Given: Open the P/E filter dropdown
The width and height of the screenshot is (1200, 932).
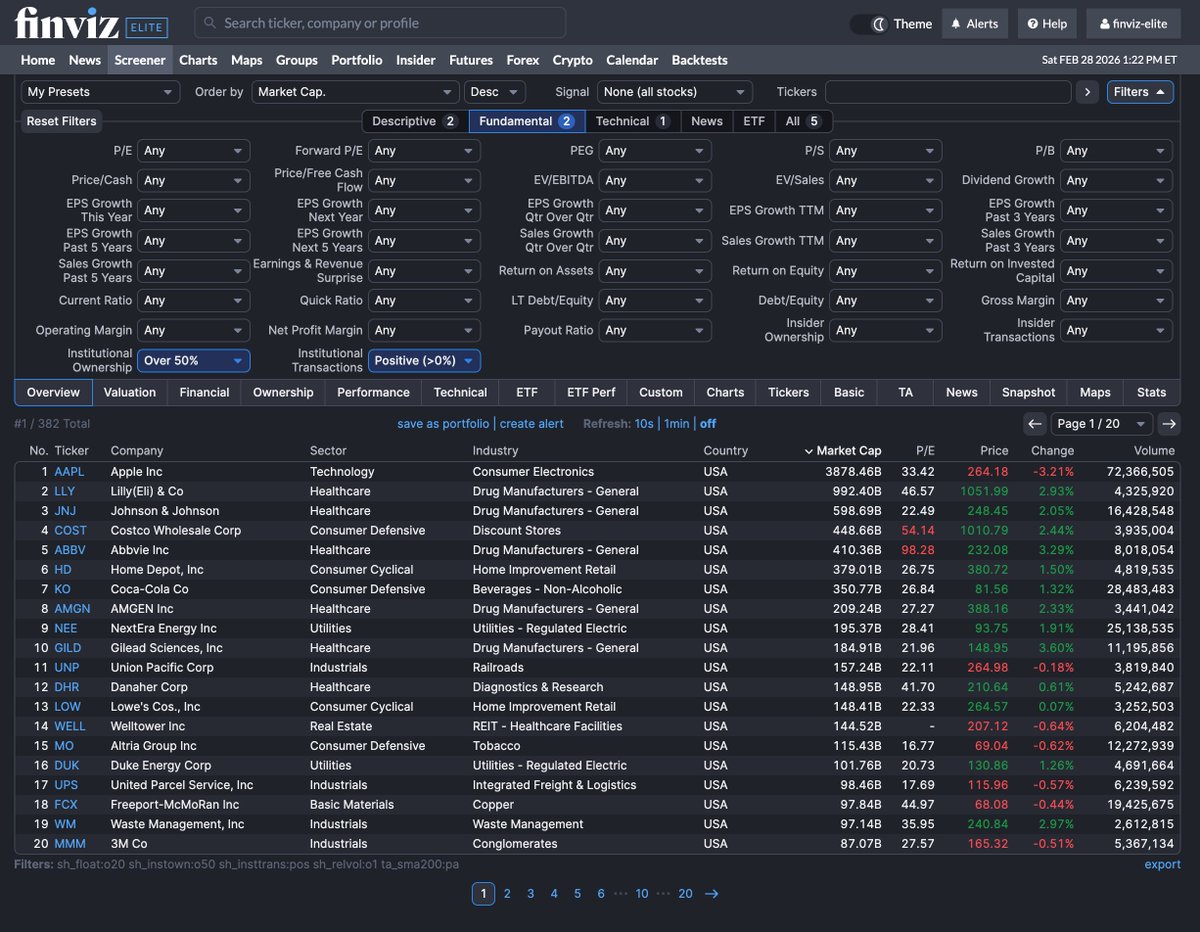Looking at the screenshot, I should click(x=193, y=151).
